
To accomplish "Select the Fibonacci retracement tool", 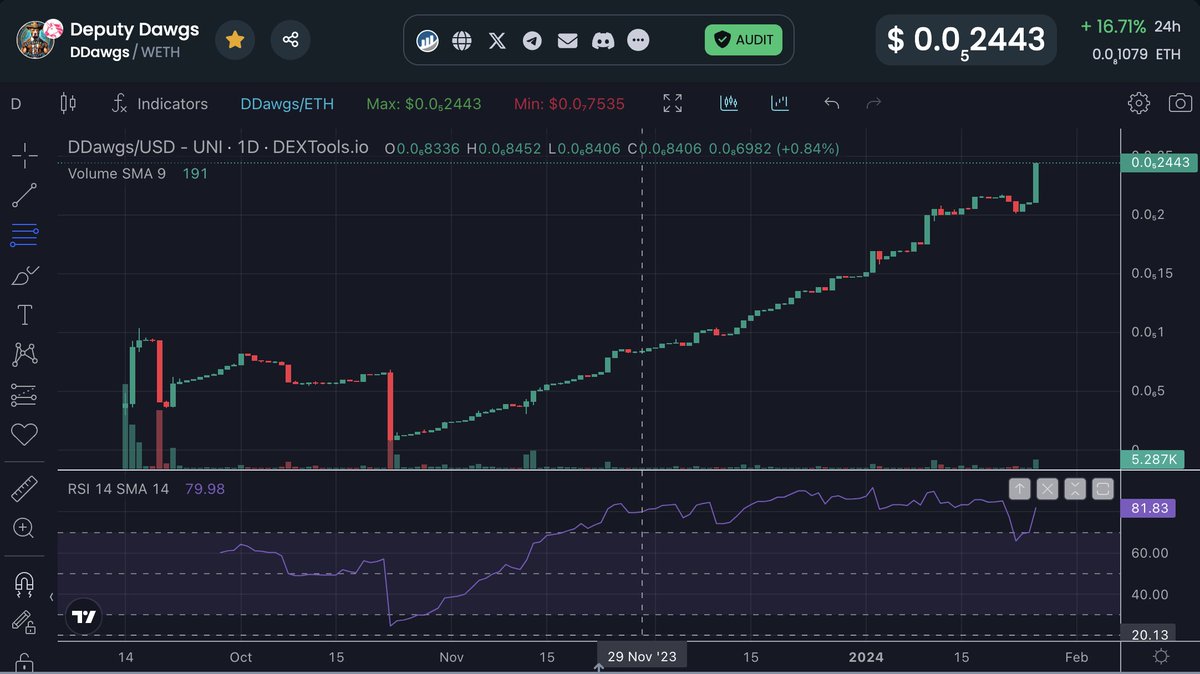I will coord(25,235).
